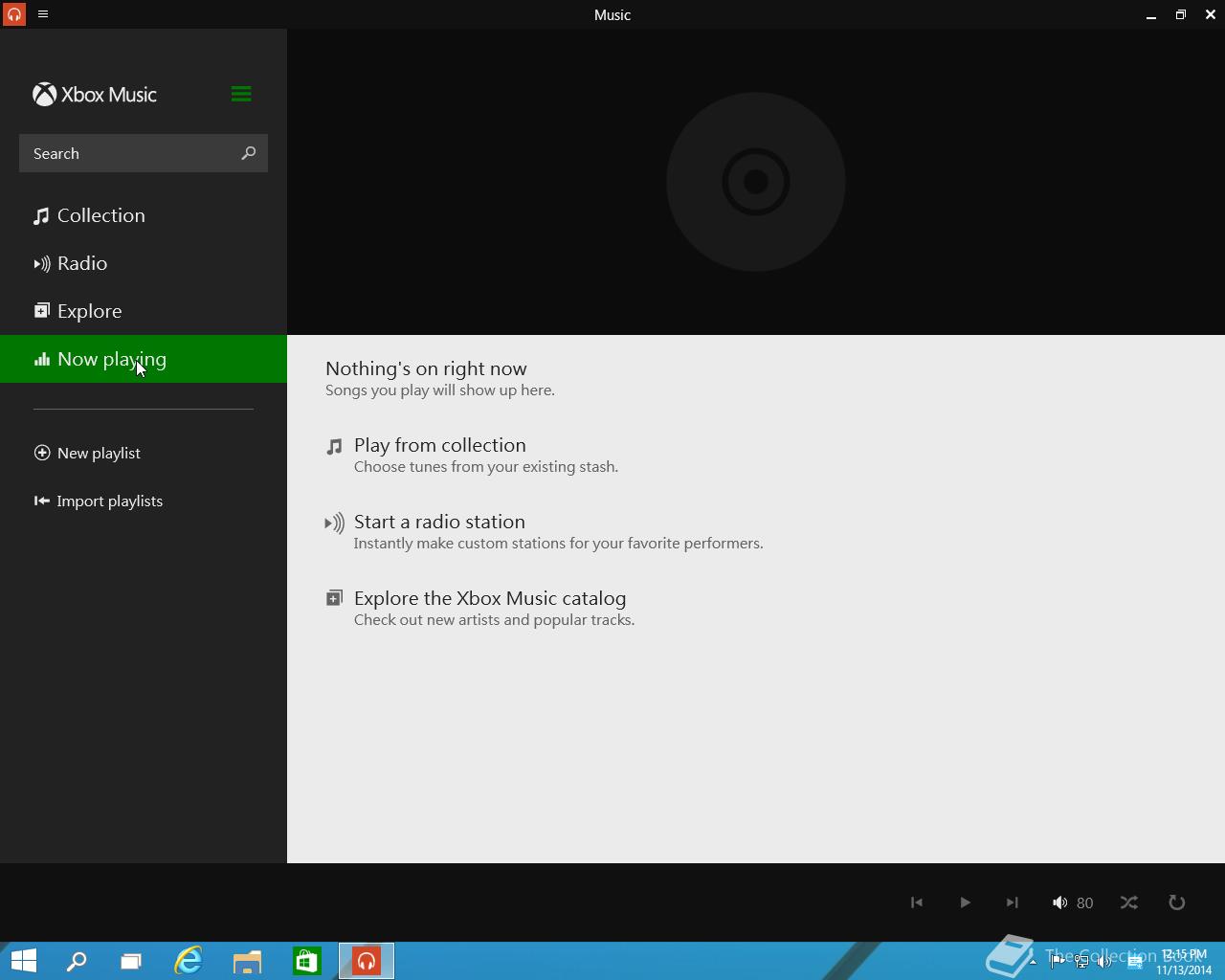Open File Explorer from the taskbar
Screen dimensions: 1225x980
point(247,961)
